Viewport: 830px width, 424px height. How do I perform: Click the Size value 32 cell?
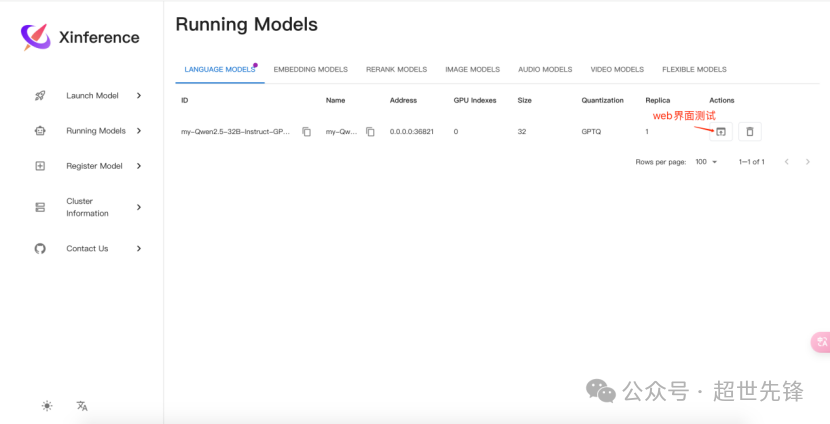point(522,132)
